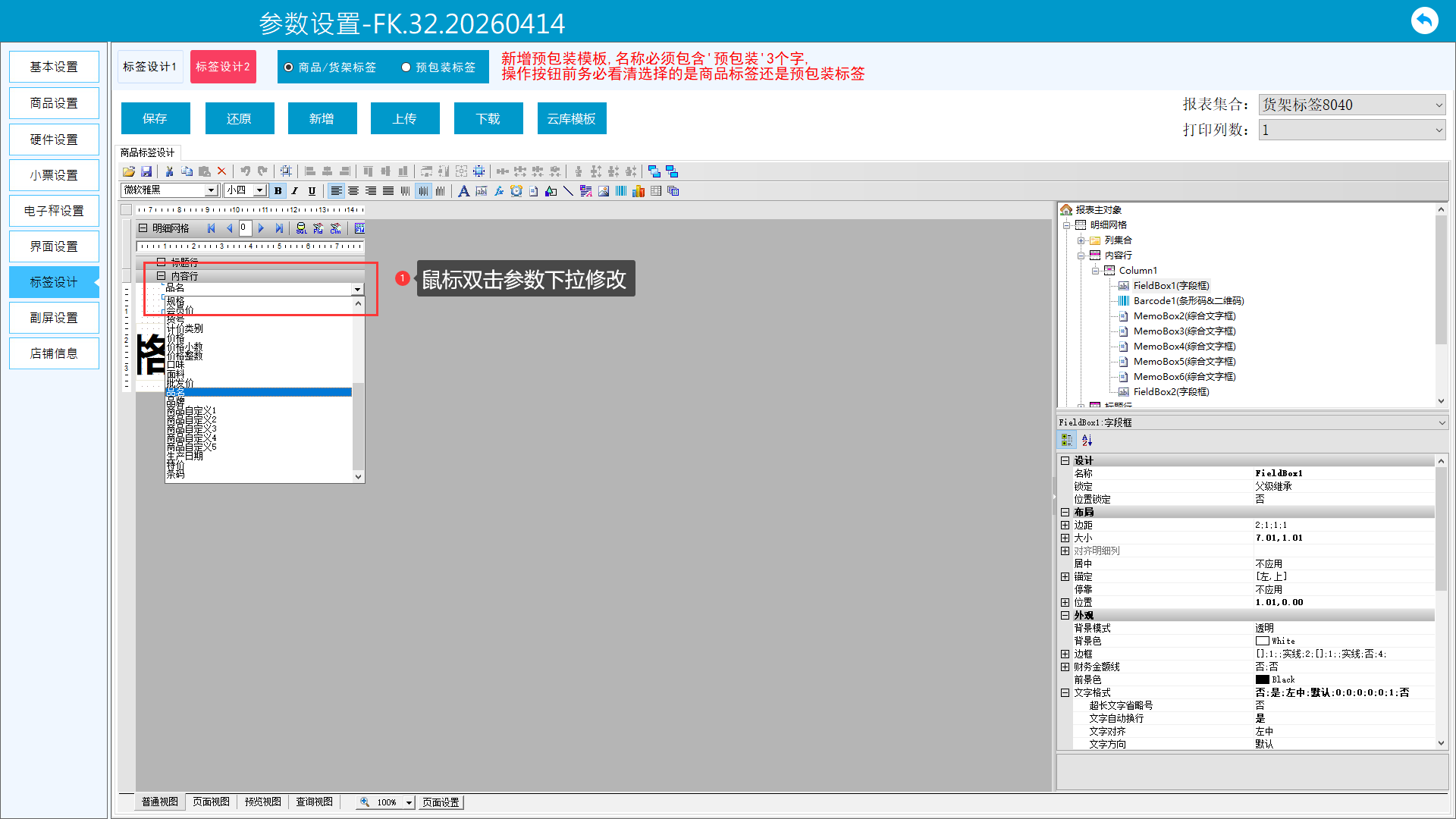
Task: Open the 报表集合 dropdown
Action: tap(1439, 105)
